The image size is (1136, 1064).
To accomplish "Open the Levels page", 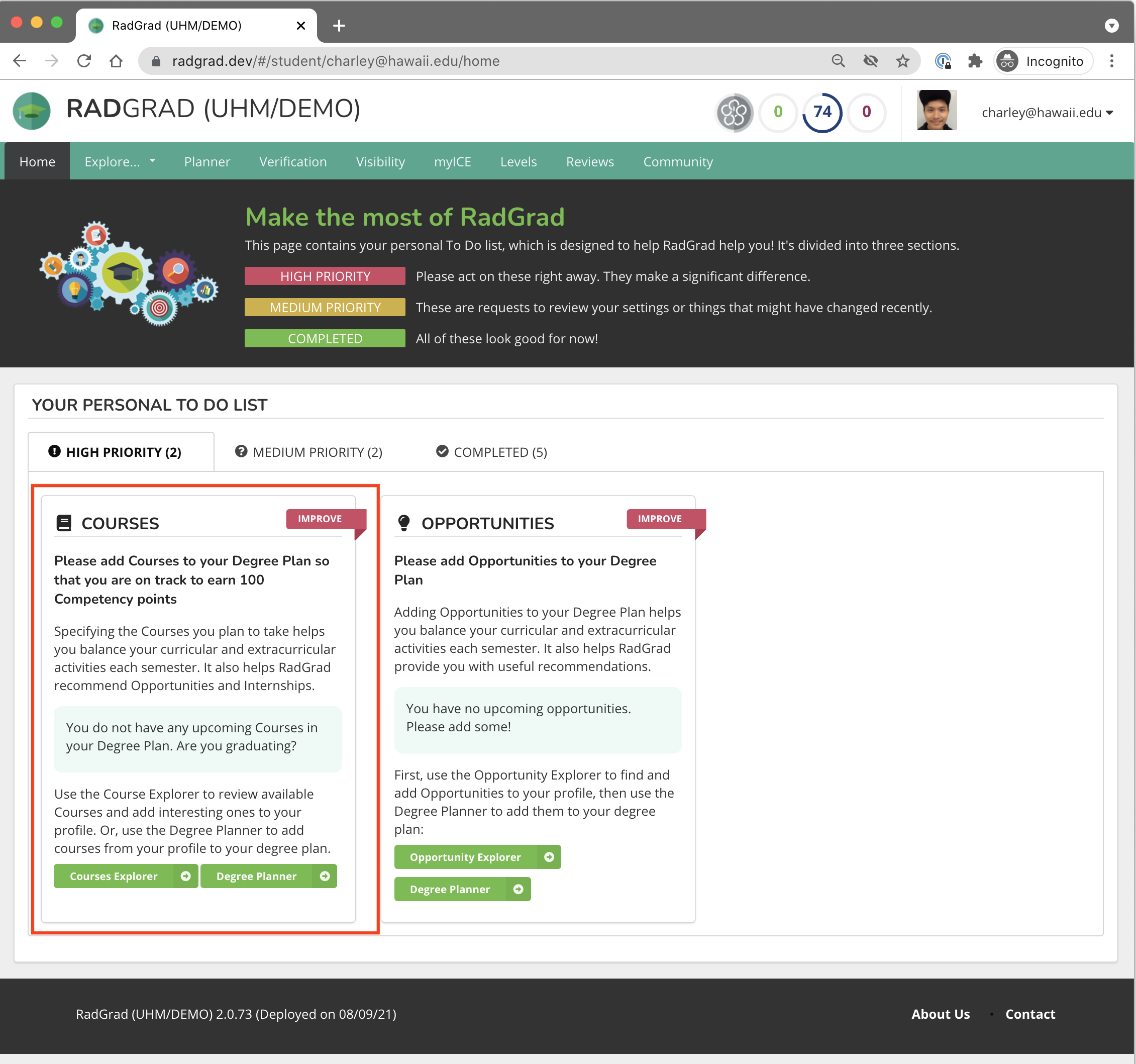I will 519,162.
